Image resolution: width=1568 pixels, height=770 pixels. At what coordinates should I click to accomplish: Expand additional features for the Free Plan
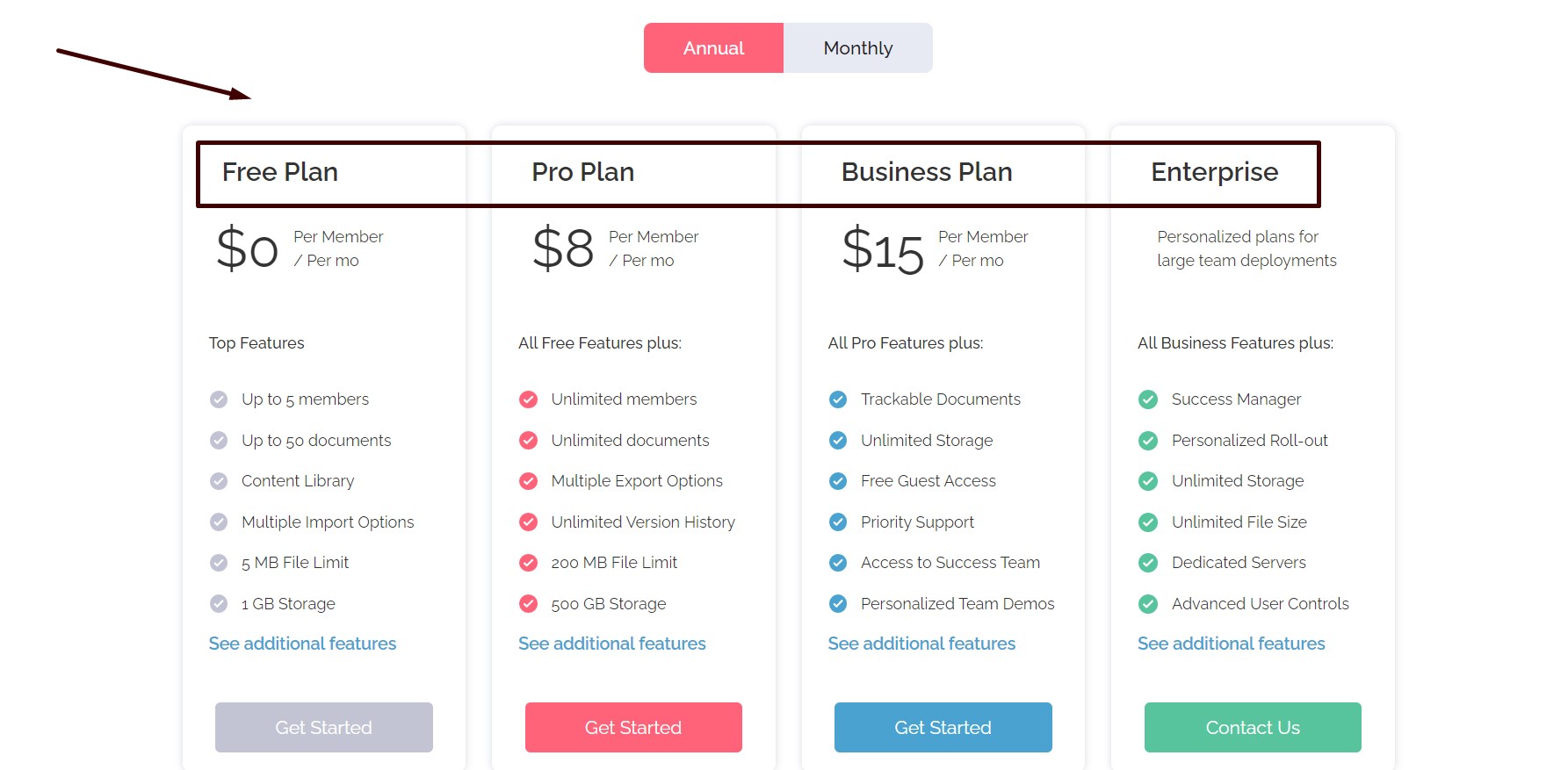click(x=302, y=644)
